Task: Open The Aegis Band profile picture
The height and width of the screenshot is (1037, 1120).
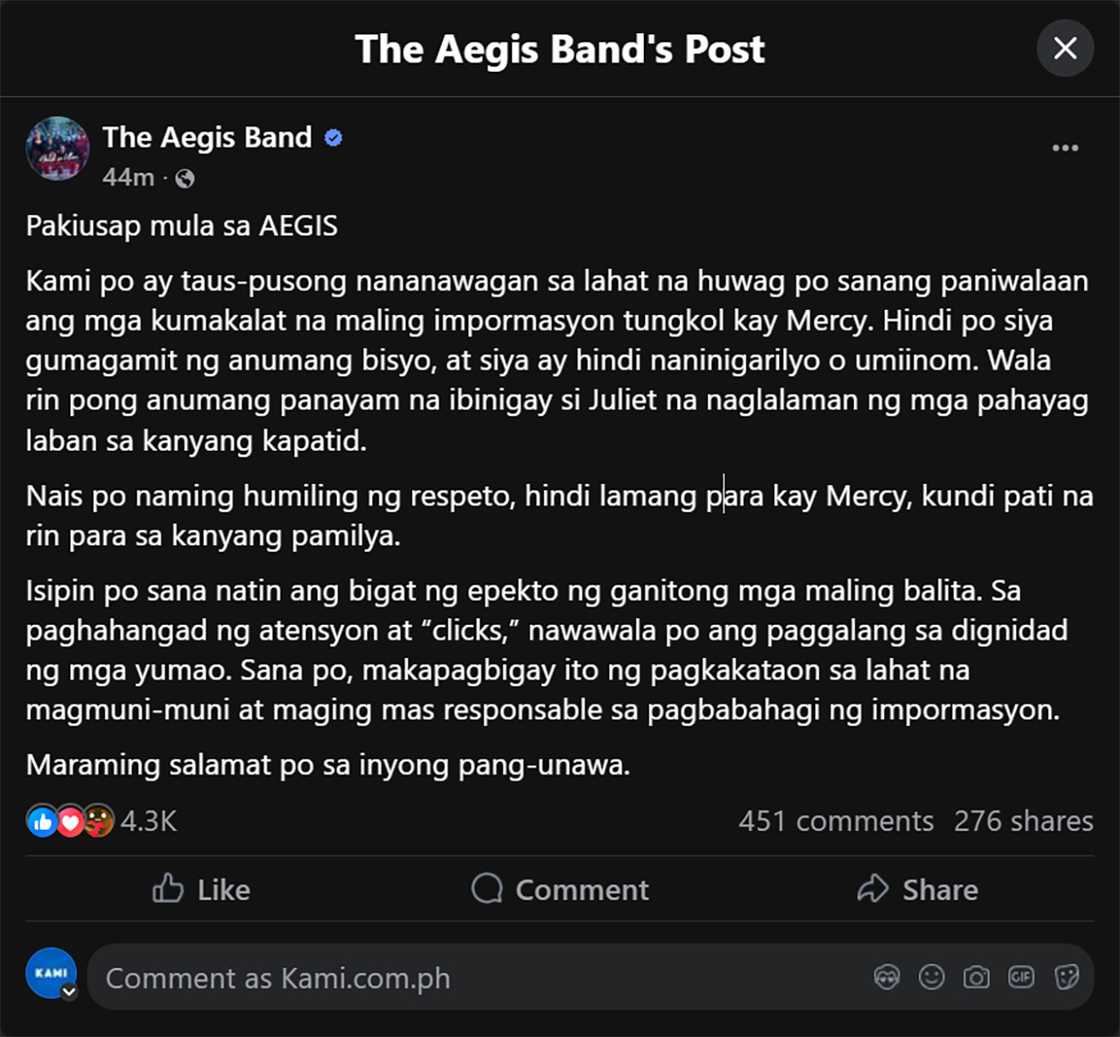Action: coord(58,149)
